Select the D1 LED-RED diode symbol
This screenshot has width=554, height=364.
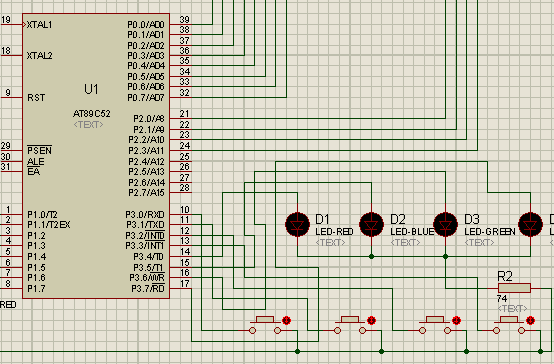coord(297,224)
